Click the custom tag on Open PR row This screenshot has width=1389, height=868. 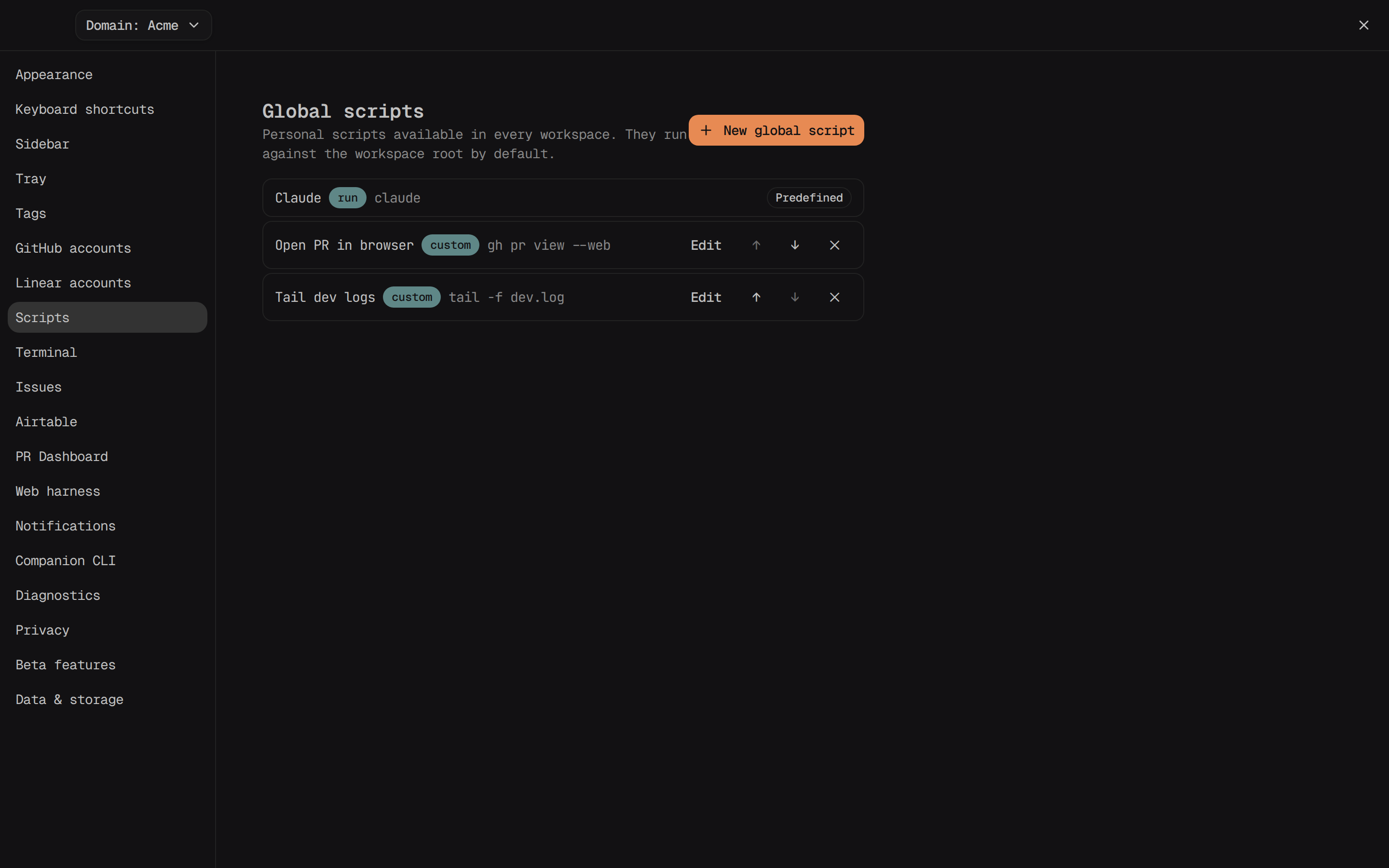450,245
